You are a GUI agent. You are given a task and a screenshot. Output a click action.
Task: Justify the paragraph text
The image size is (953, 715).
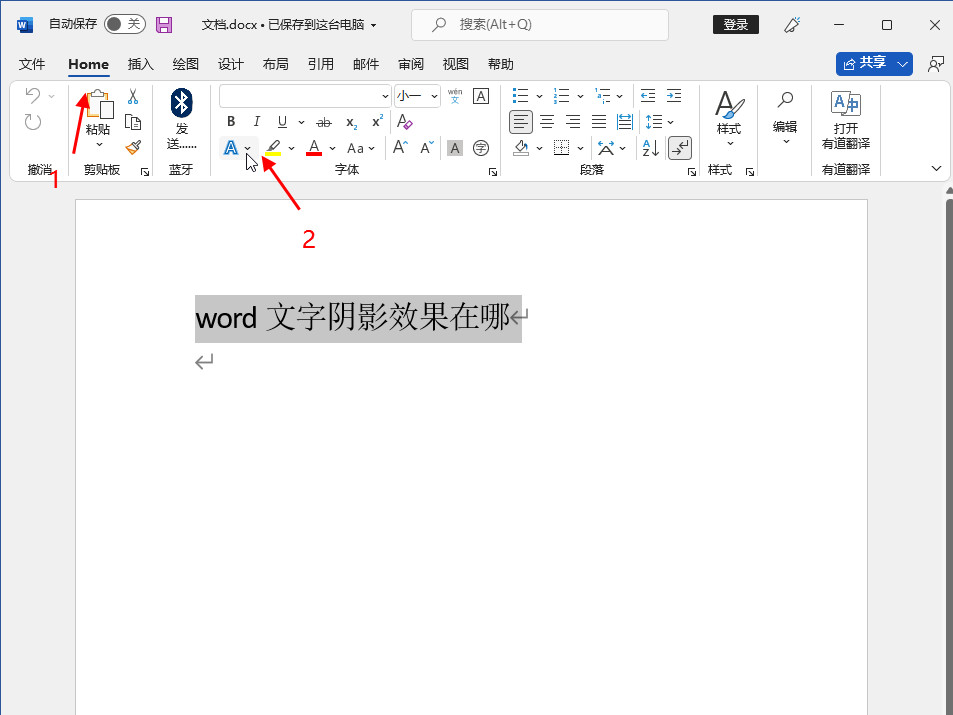coord(599,122)
